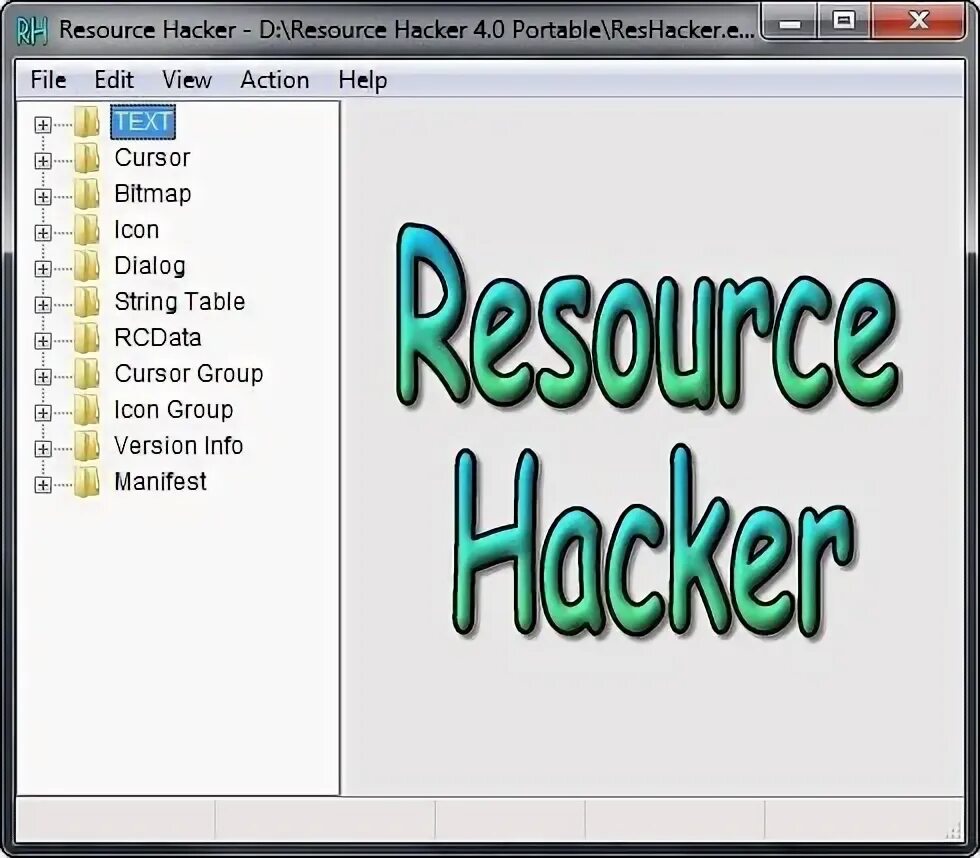
Task: Click the Icon folder icon
Action: pyautogui.click(x=86, y=230)
